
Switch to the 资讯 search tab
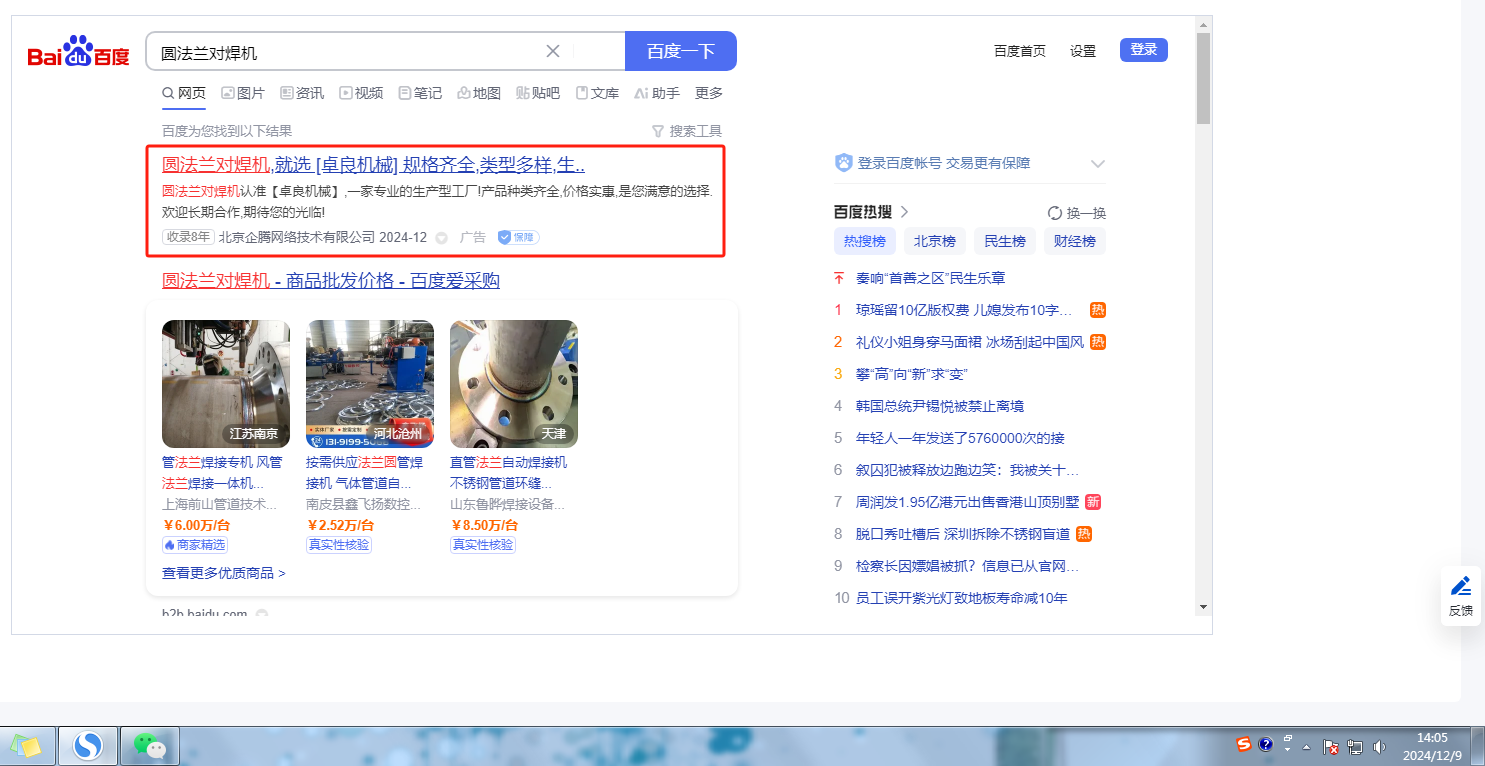[302, 93]
